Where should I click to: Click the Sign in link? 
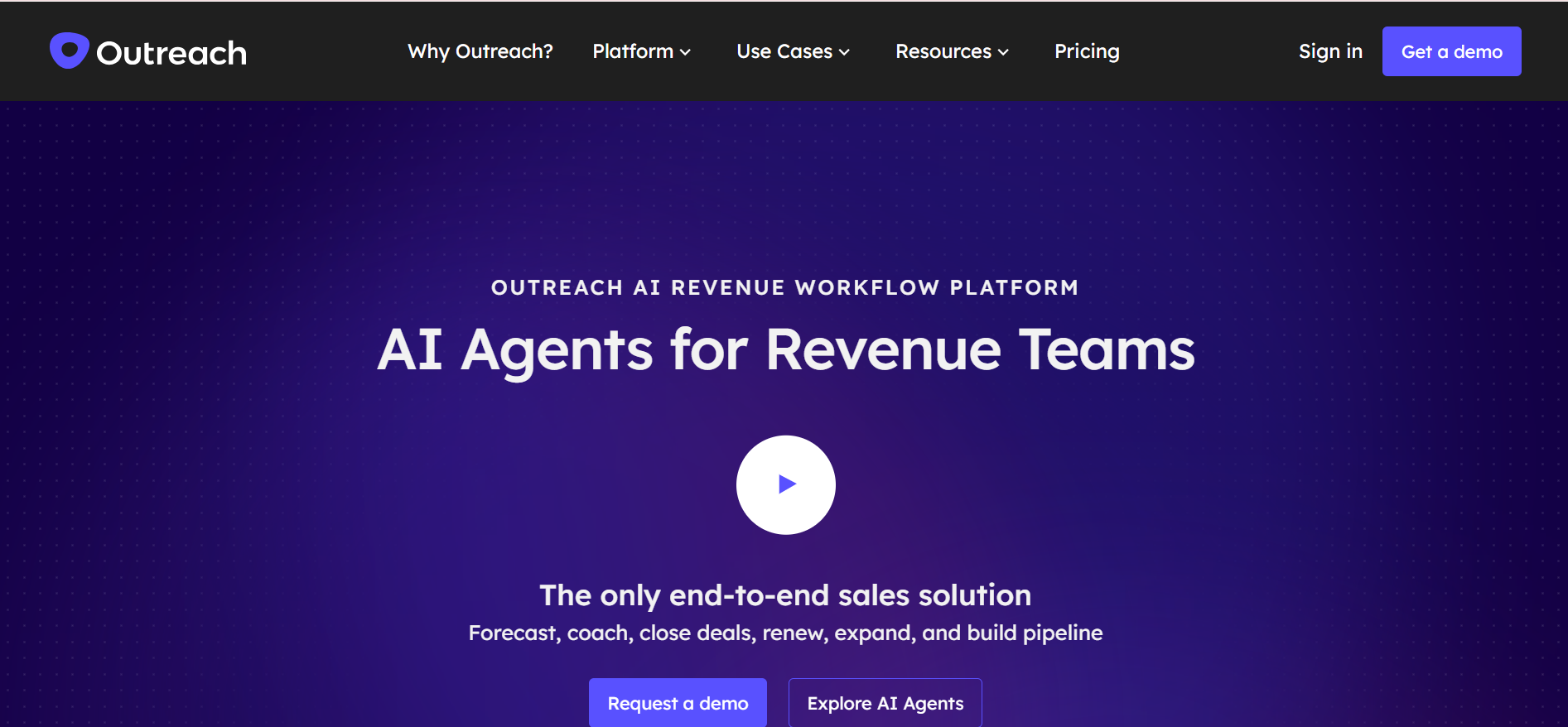click(1330, 51)
